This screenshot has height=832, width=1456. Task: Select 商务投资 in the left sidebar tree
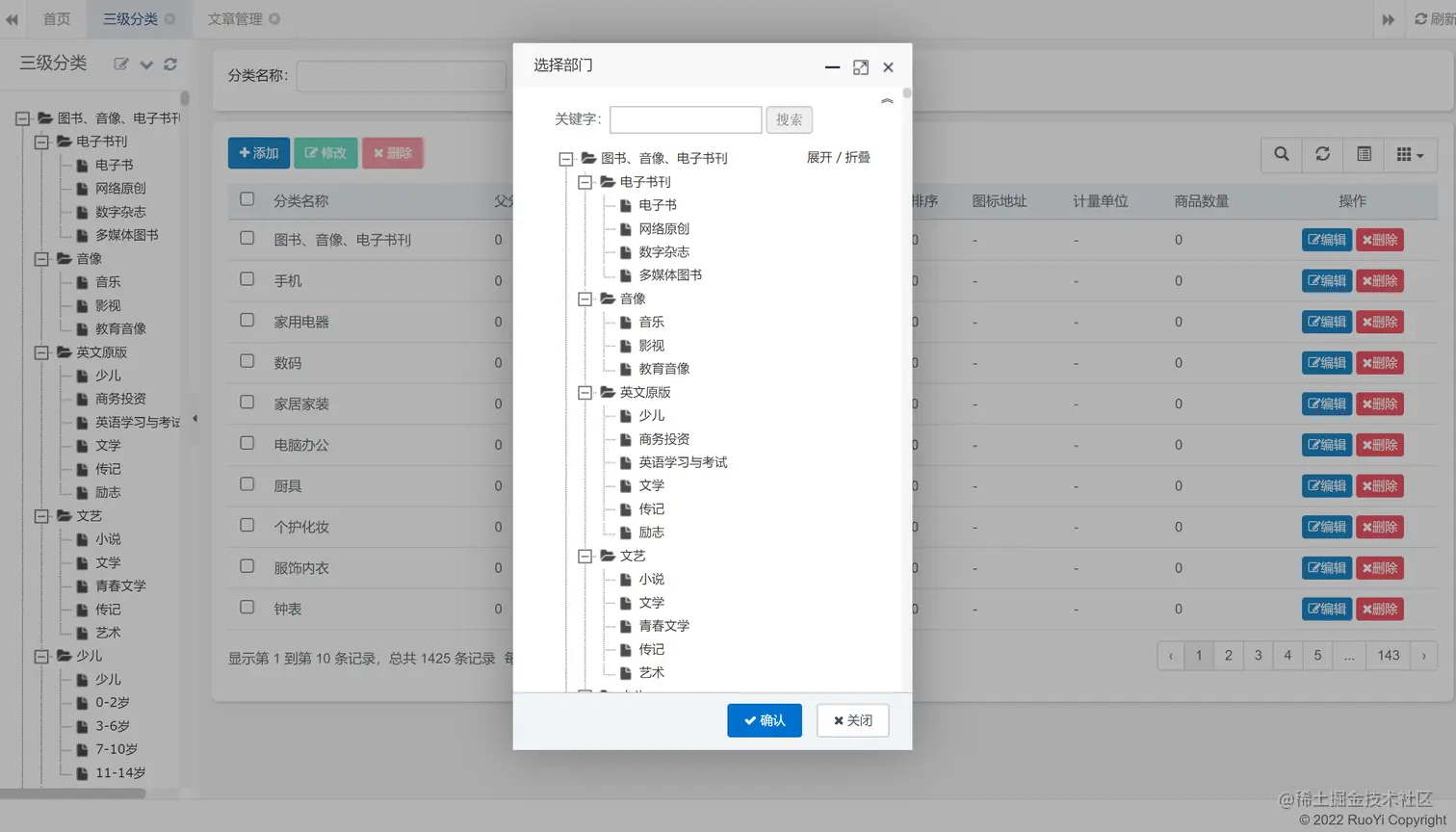[120, 399]
